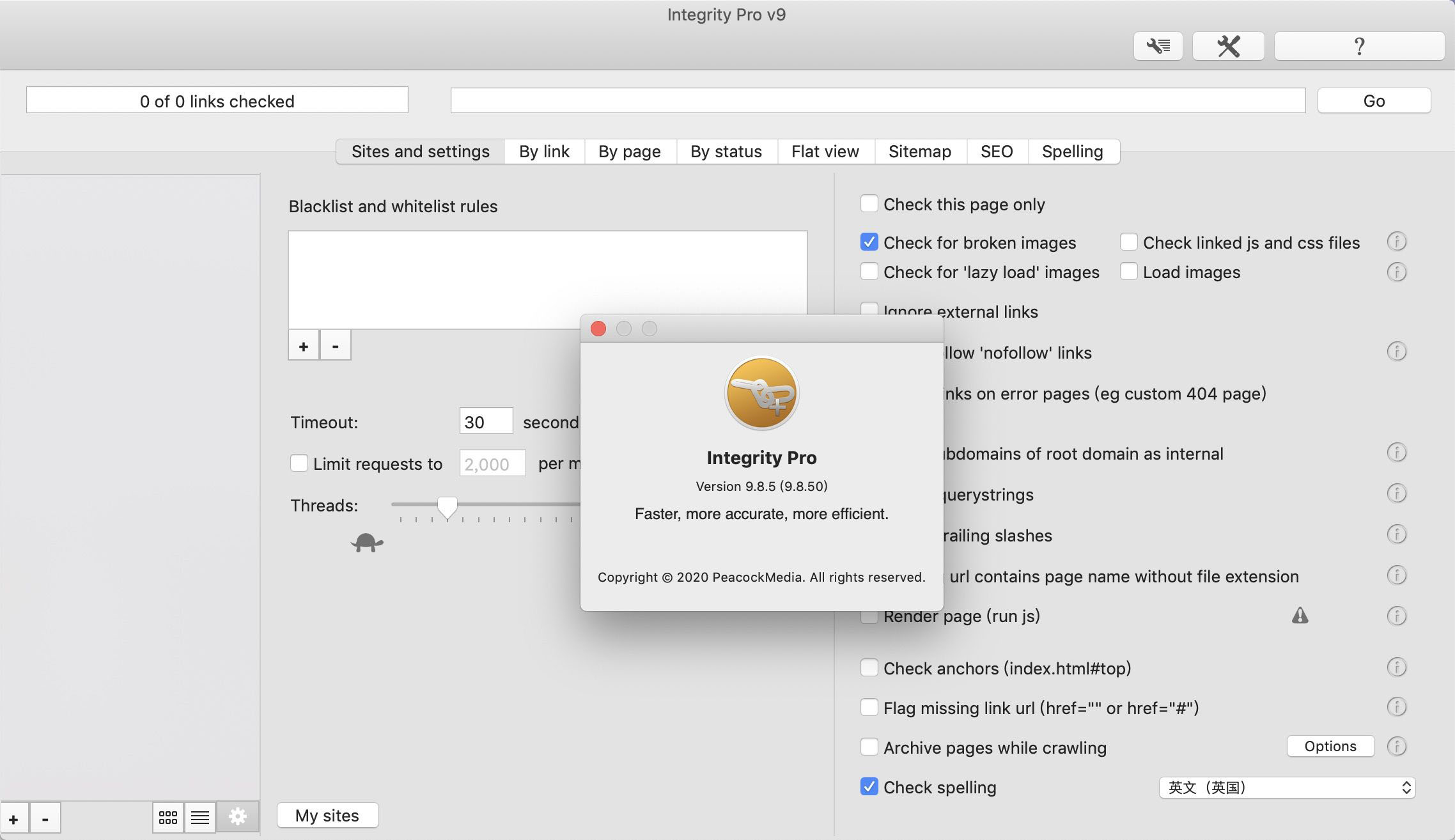Image resolution: width=1455 pixels, height=840 pixels.
Task: Switch the site list to list view
Action: tap(200, 817)
